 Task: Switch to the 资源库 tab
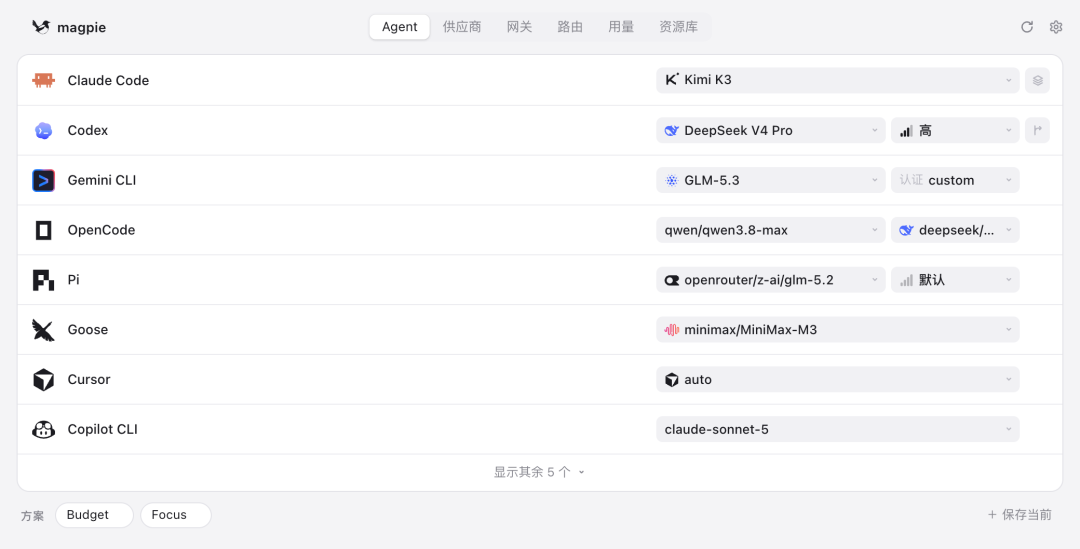[678, 27]
